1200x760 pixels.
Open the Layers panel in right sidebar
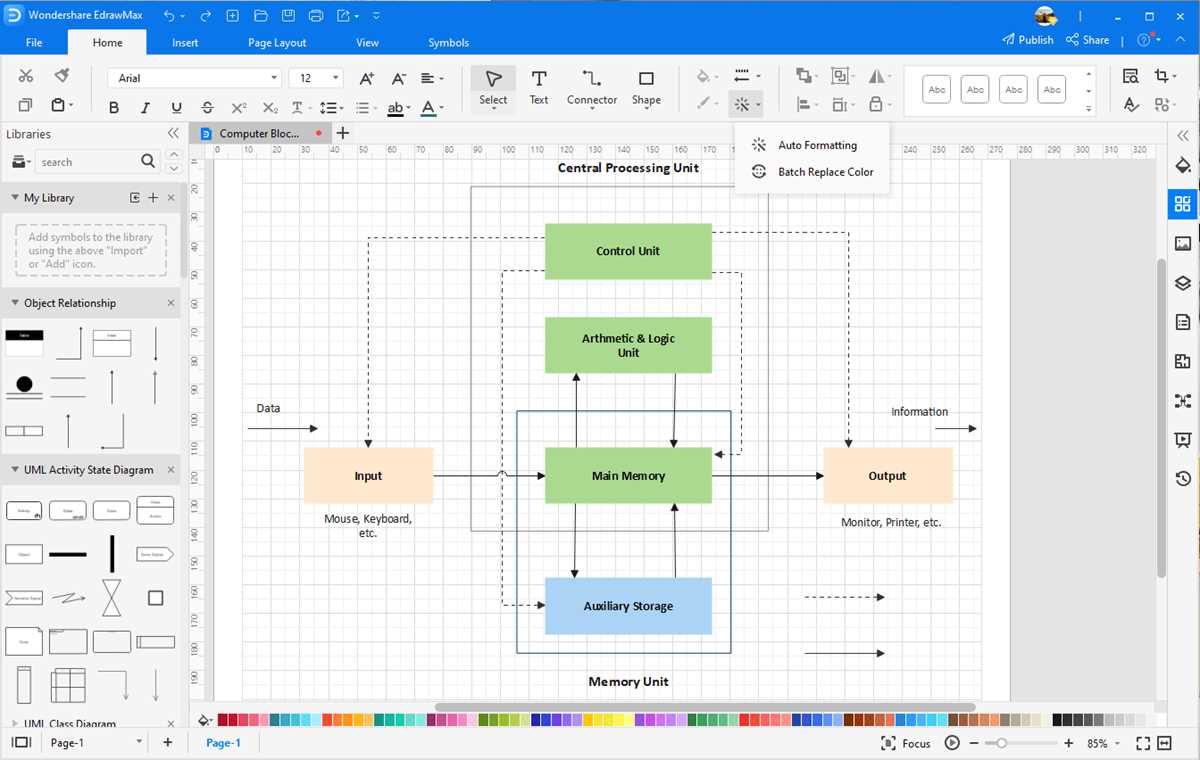pos(1183,282)
